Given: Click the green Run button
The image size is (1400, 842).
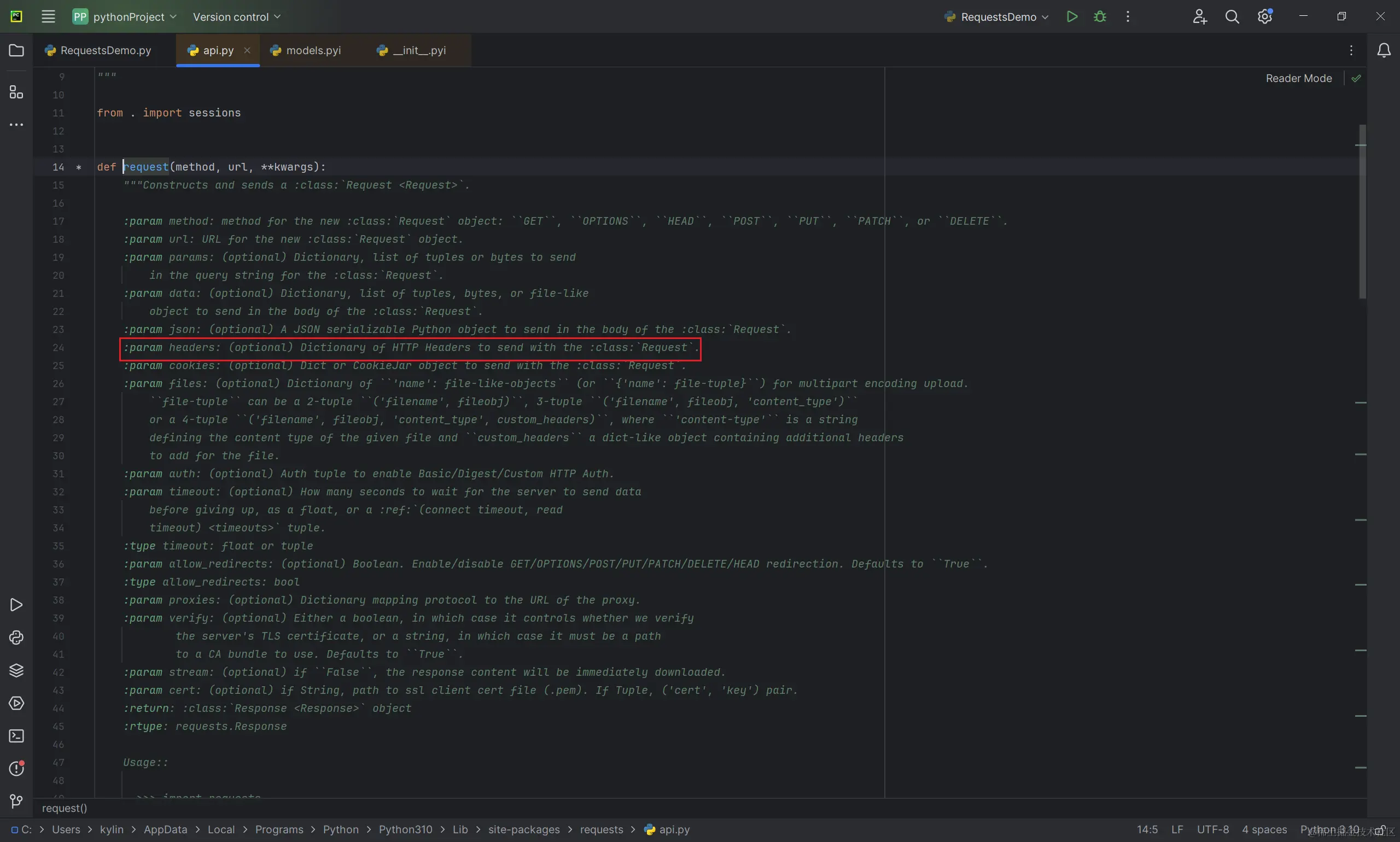Looking at the screenshot, I should [1071, 16].
